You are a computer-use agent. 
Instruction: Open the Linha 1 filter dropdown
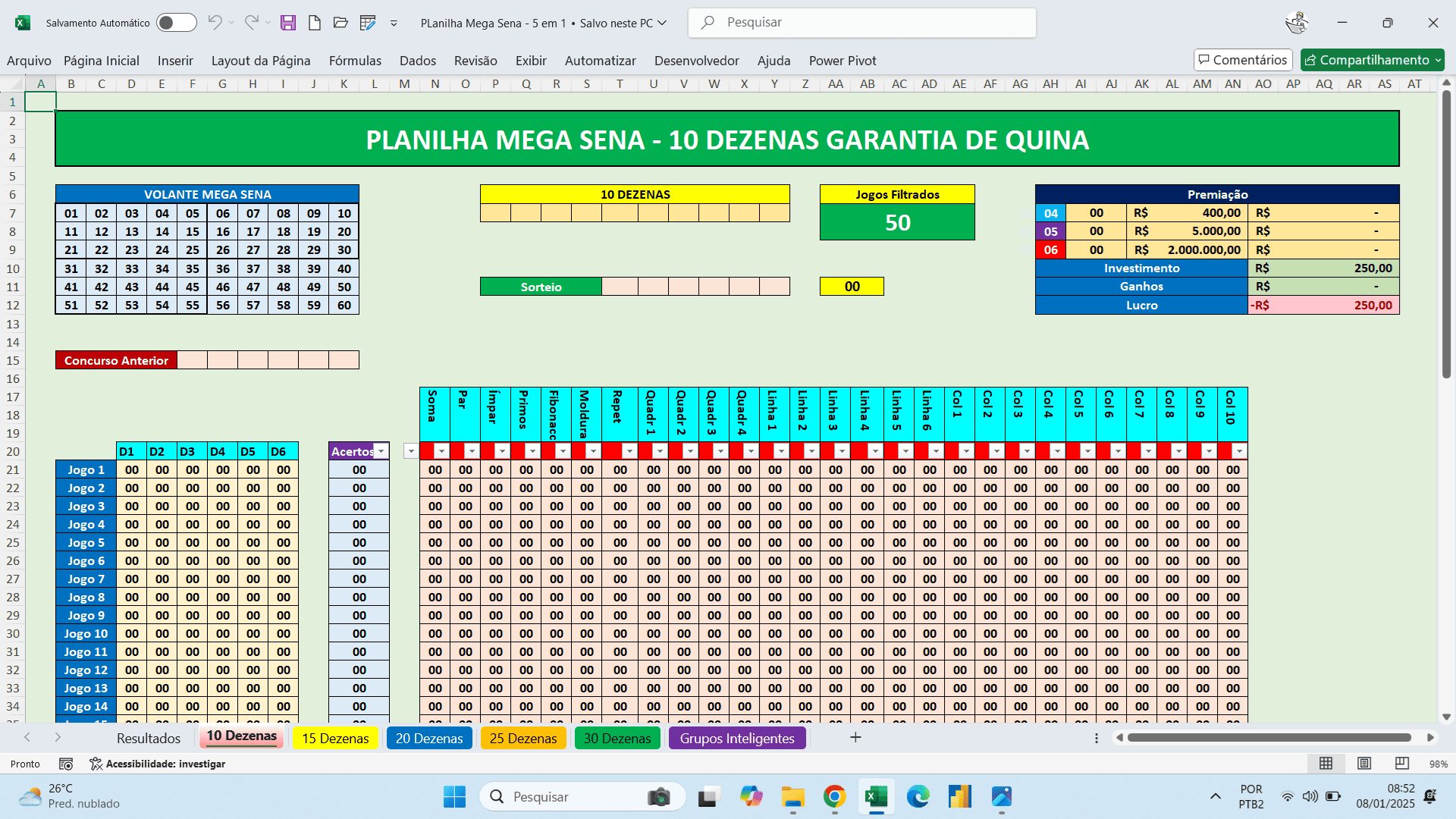(x=781, y=451)
